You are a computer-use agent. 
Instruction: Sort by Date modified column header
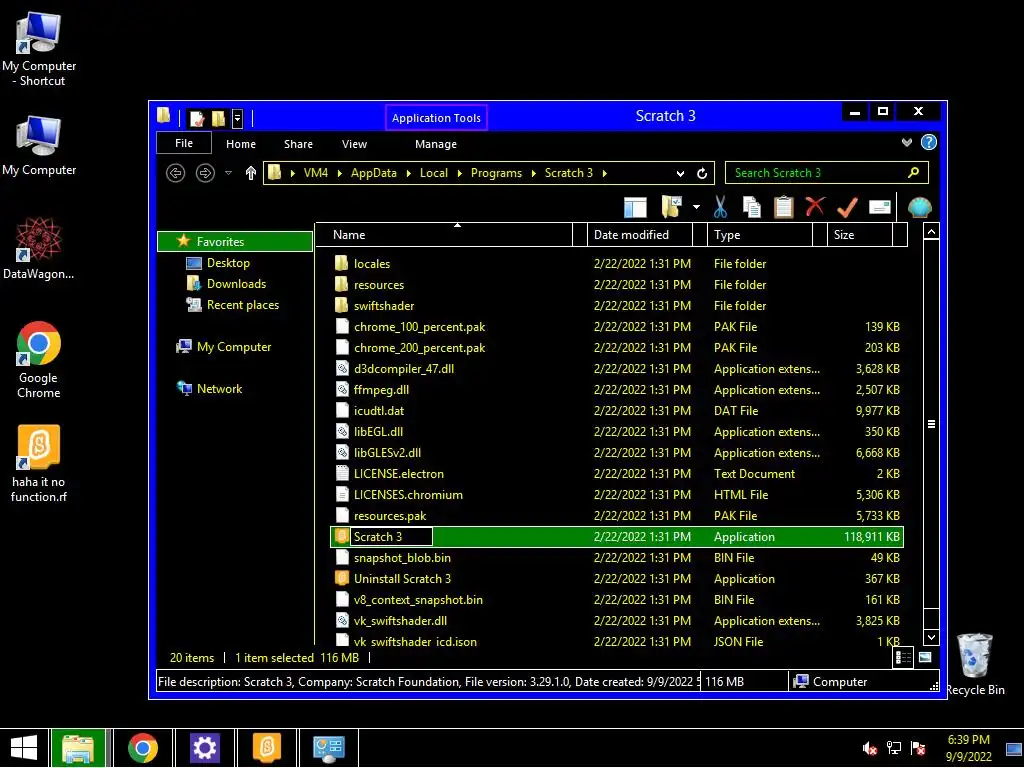pos(640,234)
